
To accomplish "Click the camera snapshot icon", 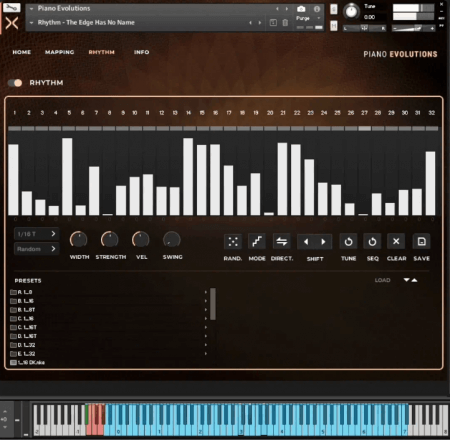I will (301, 9).
